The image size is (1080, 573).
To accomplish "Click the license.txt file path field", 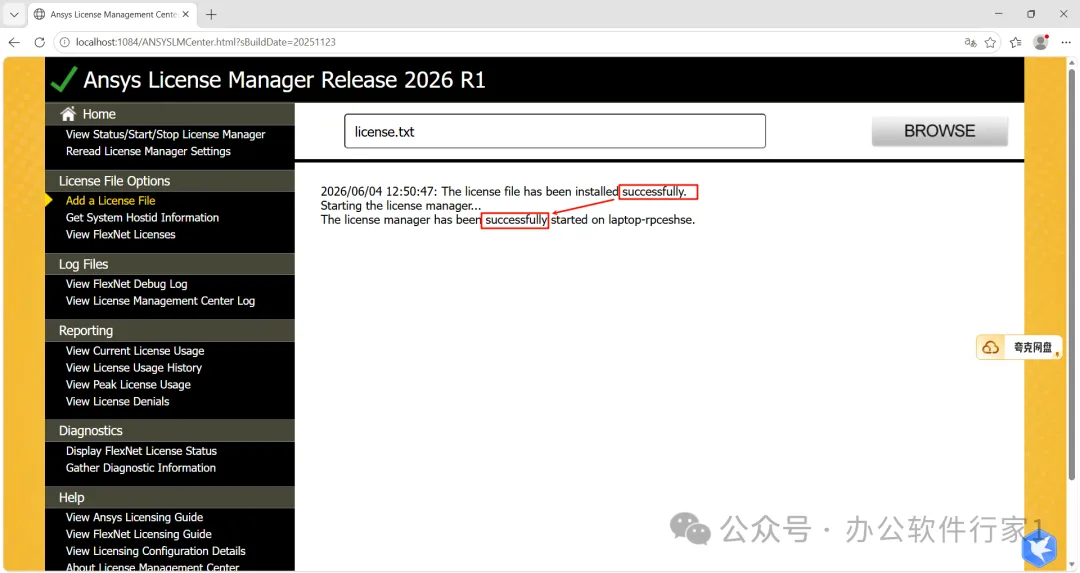I will pos(554,131).
